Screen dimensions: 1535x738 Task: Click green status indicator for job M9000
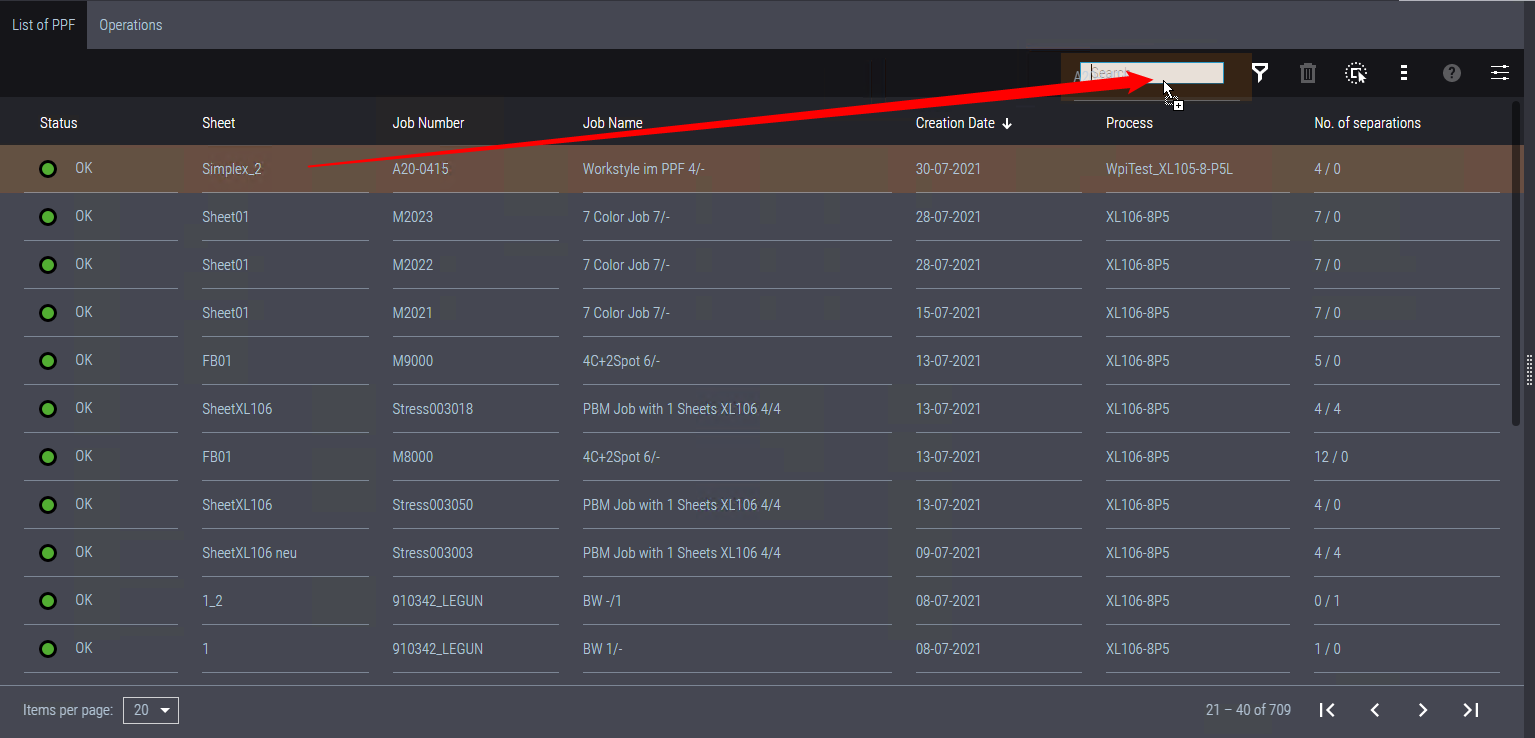tap(47, 361)
